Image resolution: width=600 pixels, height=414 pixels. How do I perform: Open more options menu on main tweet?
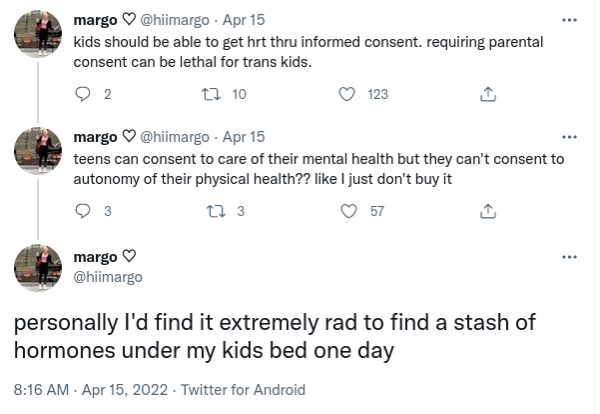click(570, 257)
